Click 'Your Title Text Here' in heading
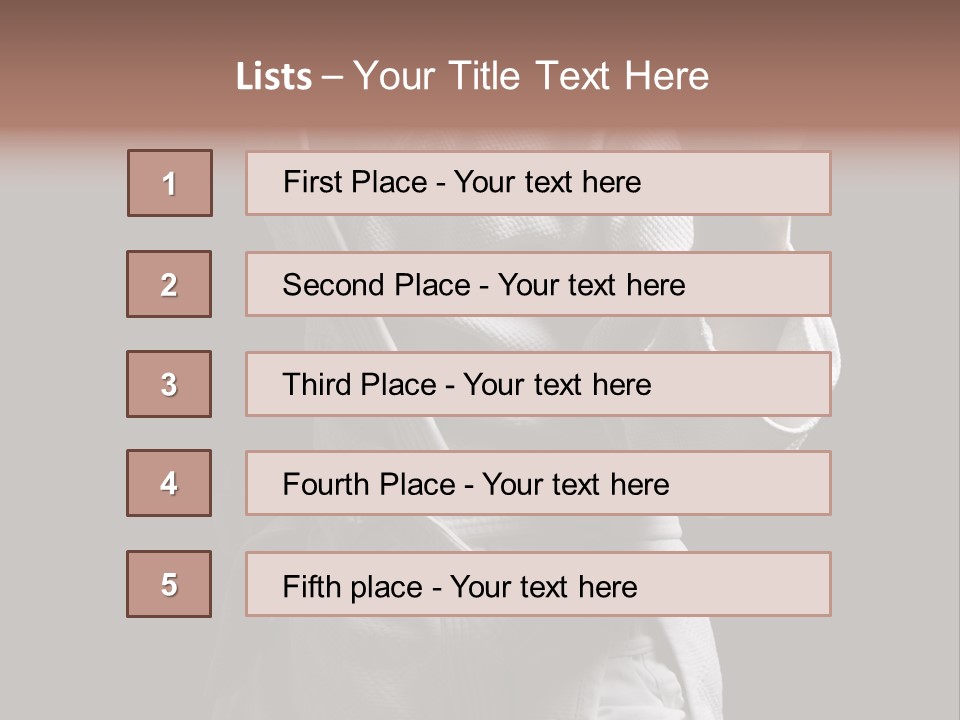960x720 pixels. coord(531,76)
